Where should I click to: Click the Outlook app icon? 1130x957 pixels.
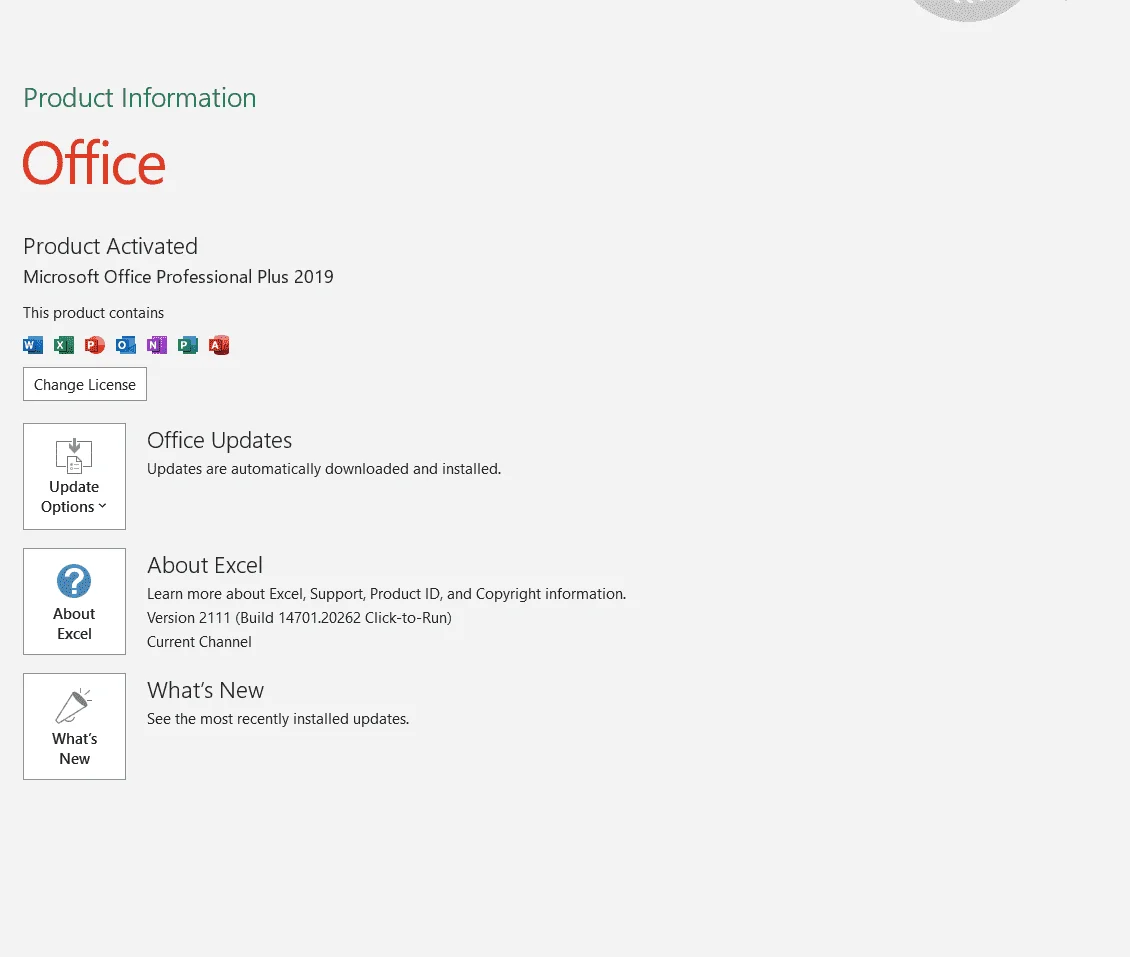126,345
